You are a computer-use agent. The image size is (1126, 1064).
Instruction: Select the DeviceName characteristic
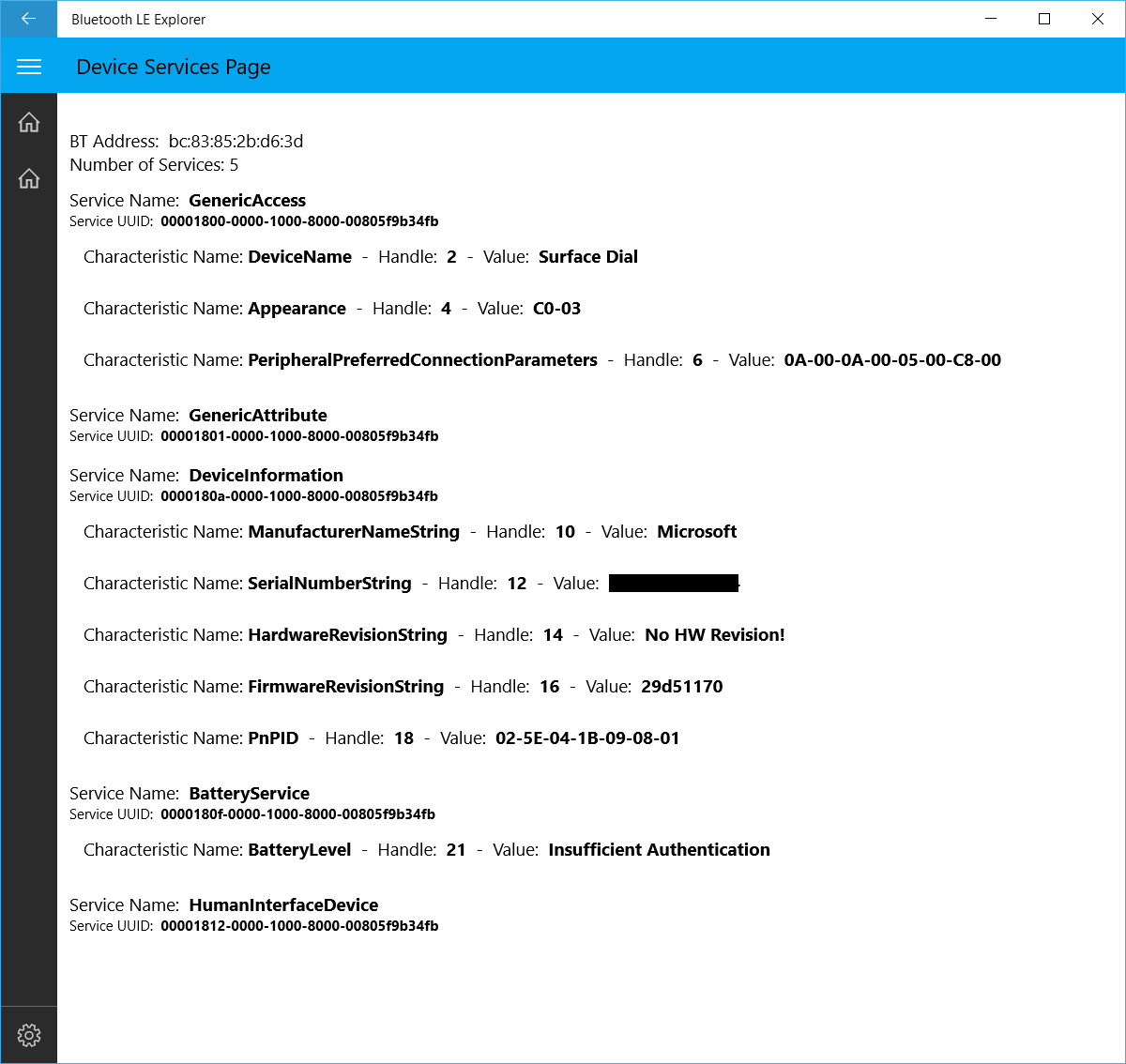tap(300, 257)
